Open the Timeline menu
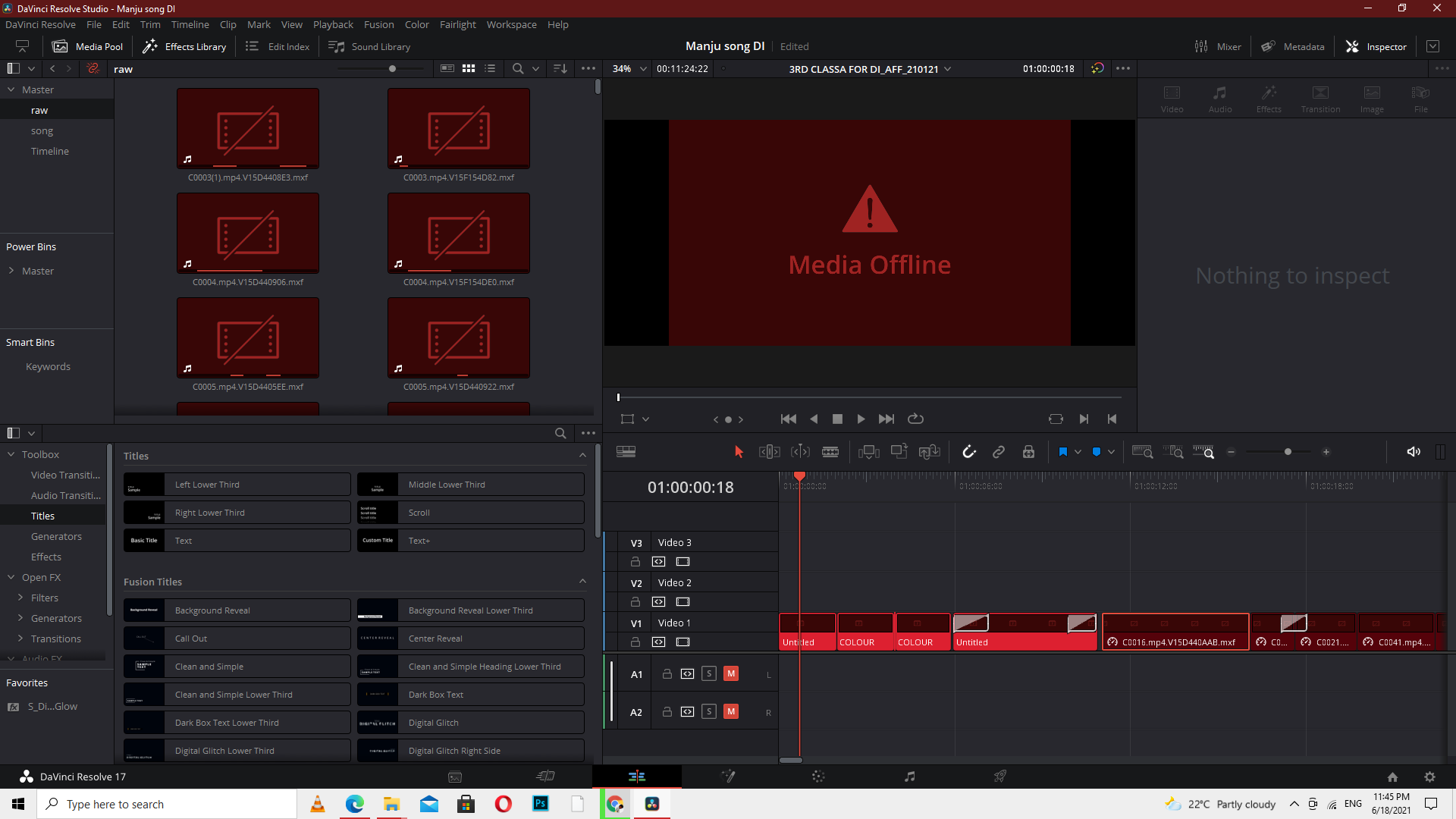 click(190, 24)
